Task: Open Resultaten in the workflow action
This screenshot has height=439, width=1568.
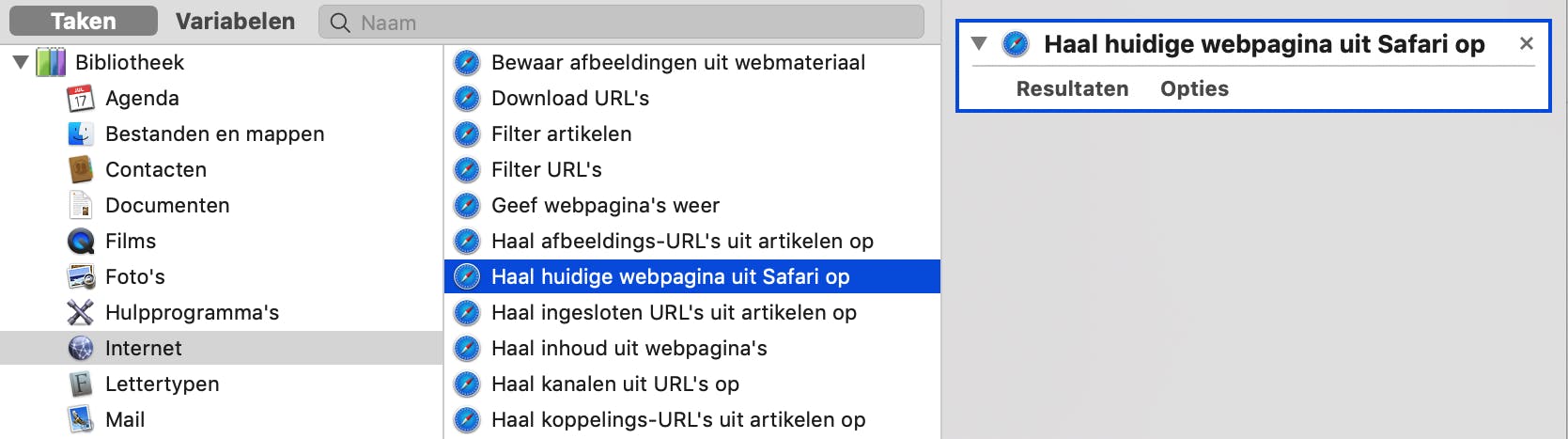Action: (x=1072, y=89)
